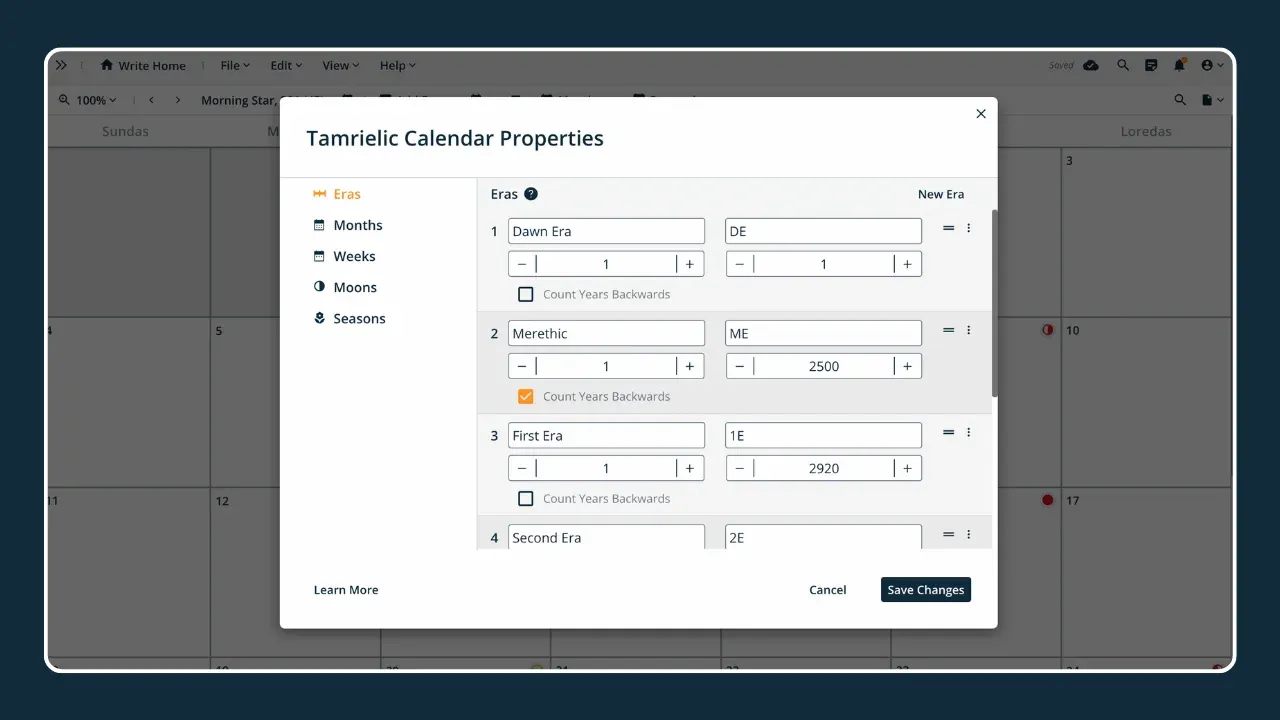Open the File dropdown menu
This screenshot has height=720, width=1280.
point(235,66)
